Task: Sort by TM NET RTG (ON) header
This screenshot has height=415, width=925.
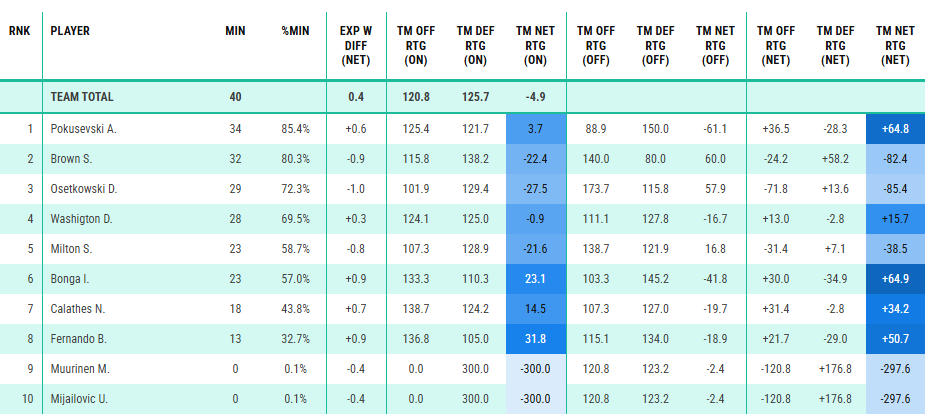Action: tap(535, 45)
